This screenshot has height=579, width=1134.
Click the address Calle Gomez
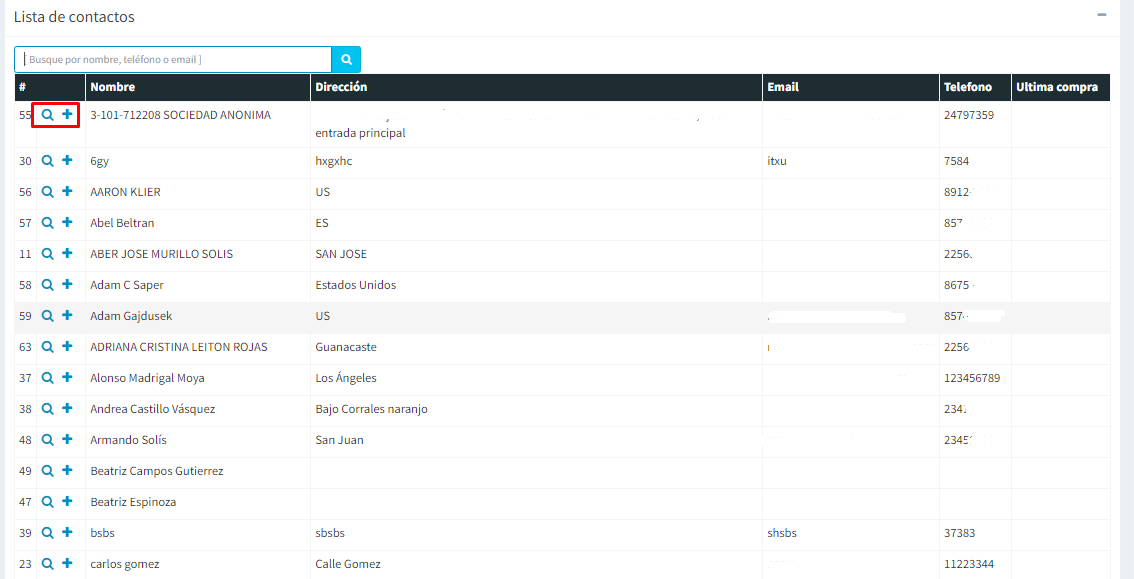pyautogui.click(x=348, y=565)
